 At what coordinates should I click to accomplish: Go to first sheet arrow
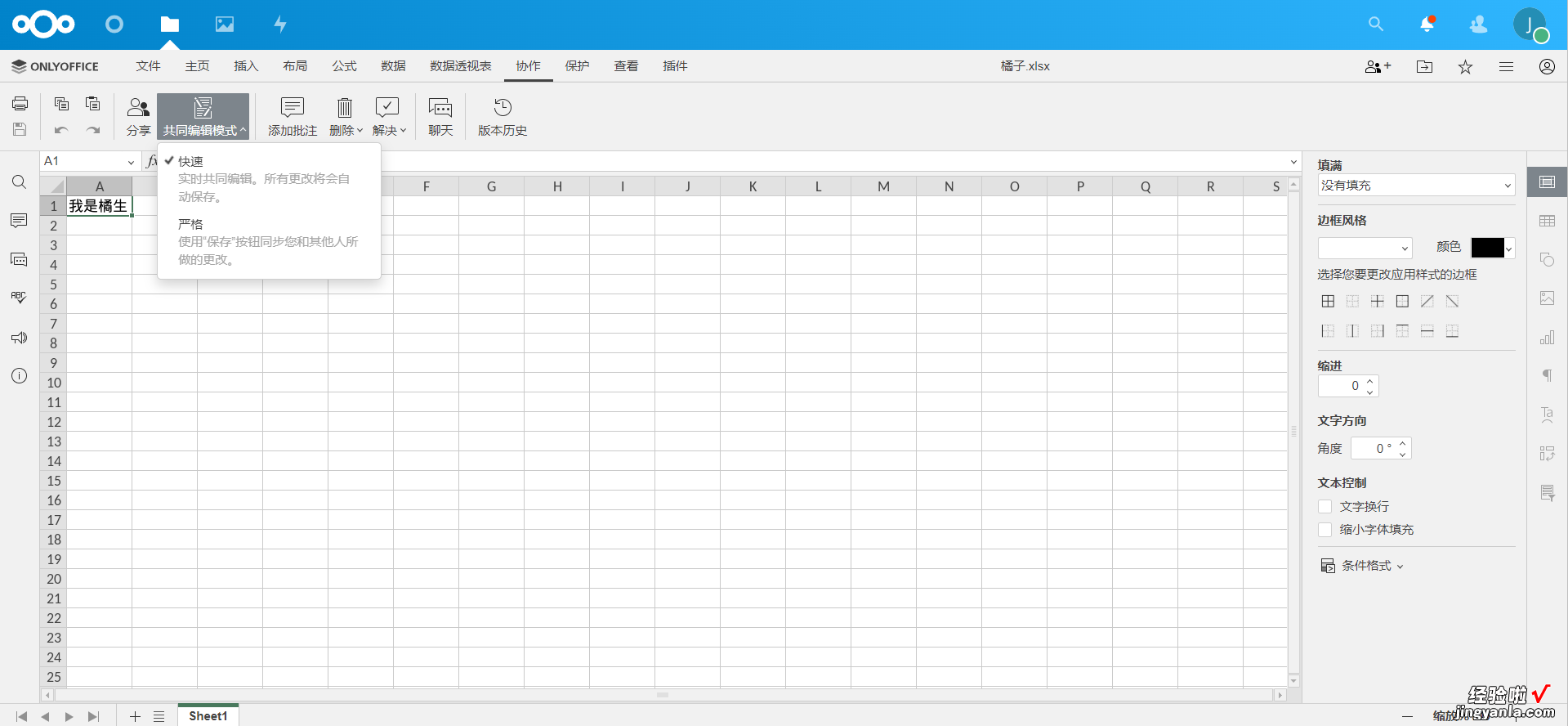tap(21, 716)
